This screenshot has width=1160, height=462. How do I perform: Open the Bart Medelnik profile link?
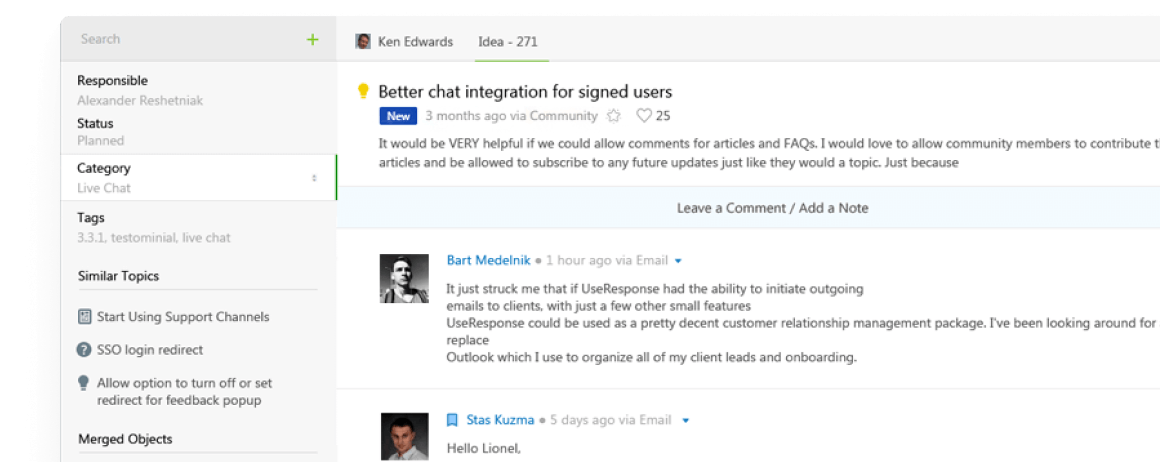(x=488, y=260)
